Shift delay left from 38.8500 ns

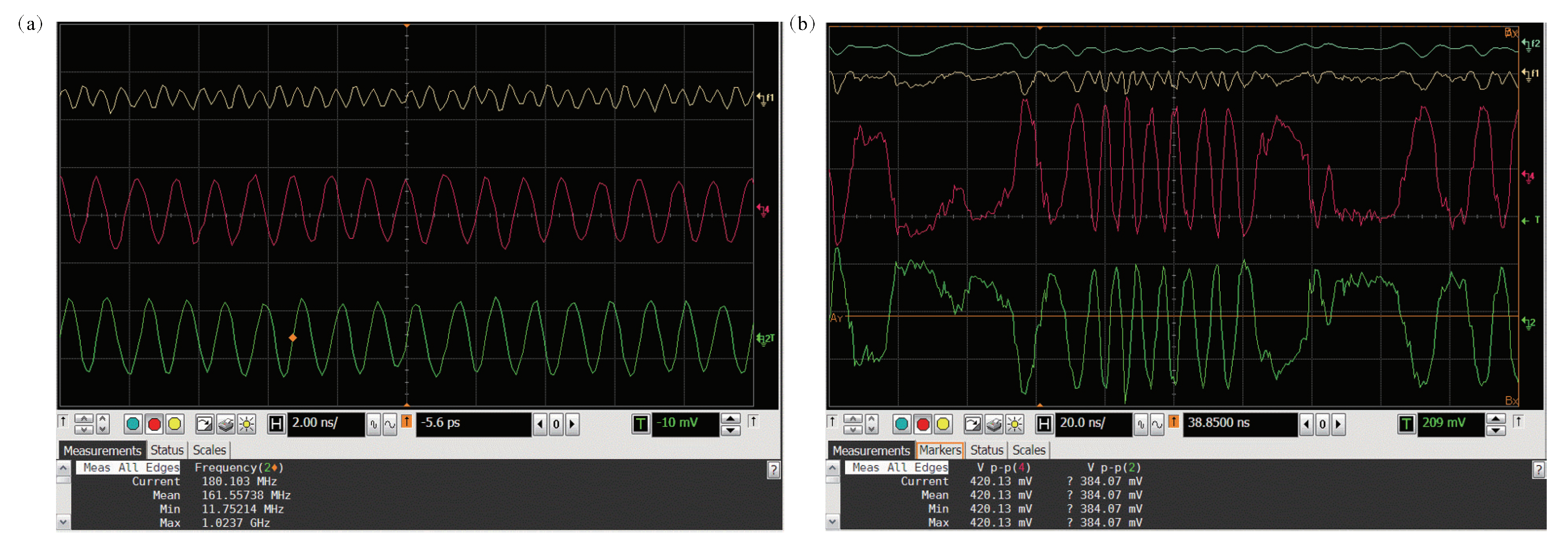point(1307,424)
